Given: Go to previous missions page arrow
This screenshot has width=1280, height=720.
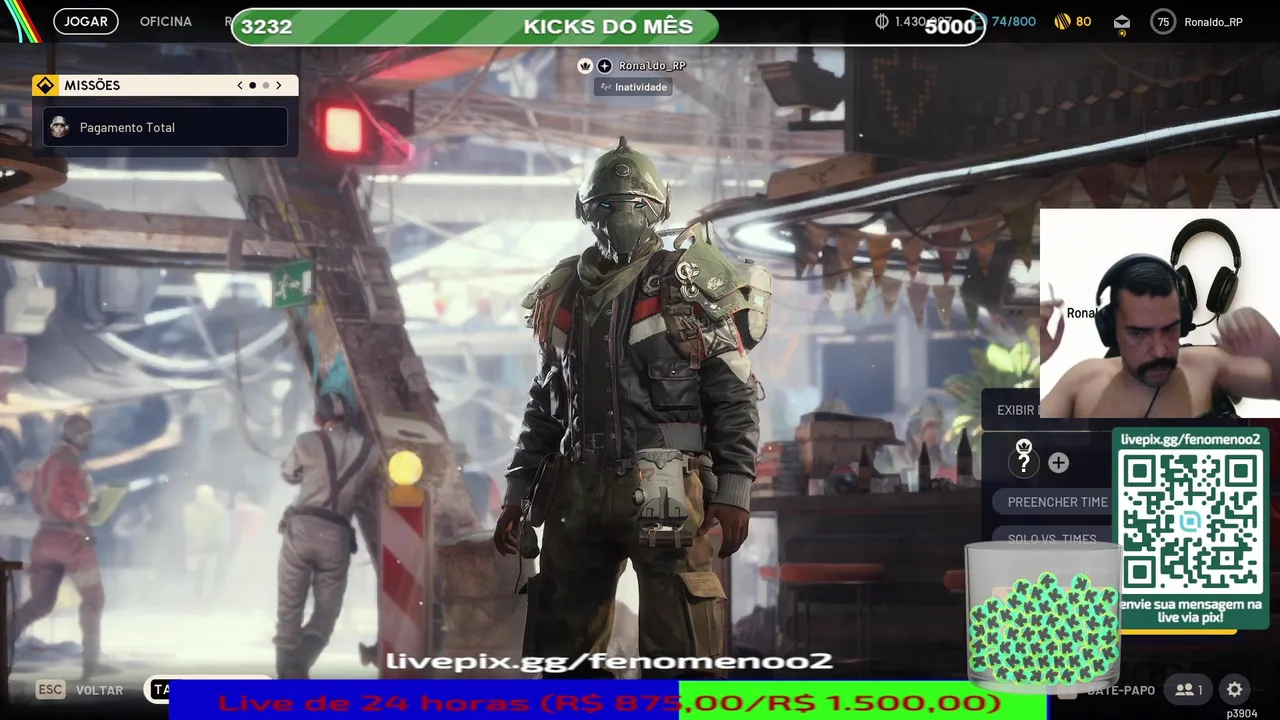Looking at the screenshot, I should [x=240, y=86].
